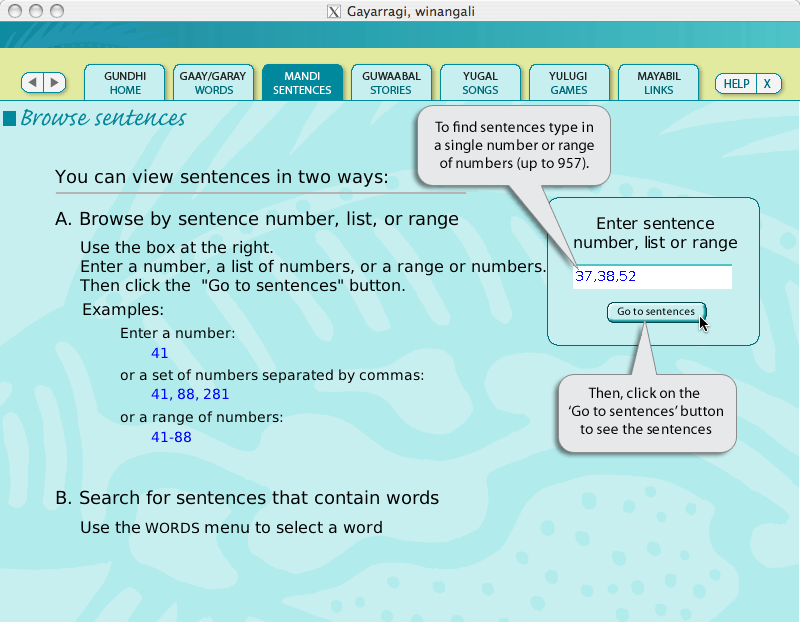Click the green window zoom button
This screenshot has width=800, height=622.
[x=56, y=11]
